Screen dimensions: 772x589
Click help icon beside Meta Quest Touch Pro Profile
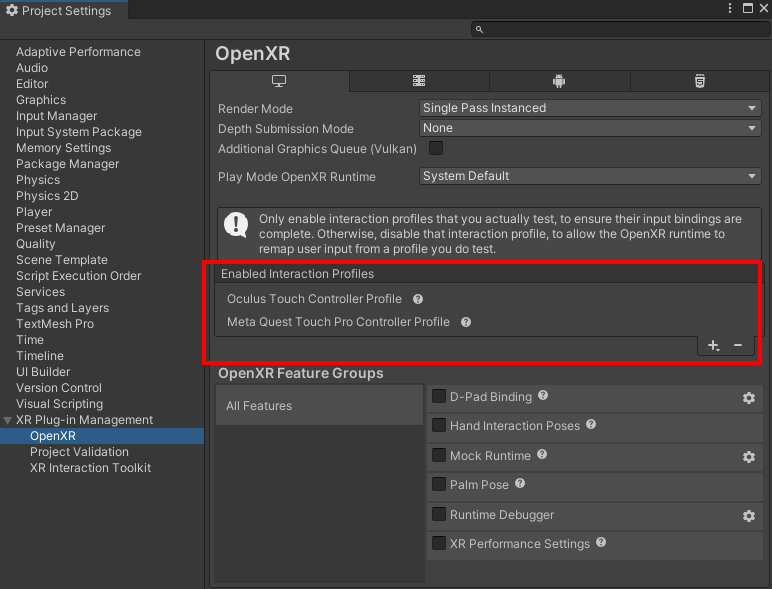pyautogui.click(x=466, y=322)
